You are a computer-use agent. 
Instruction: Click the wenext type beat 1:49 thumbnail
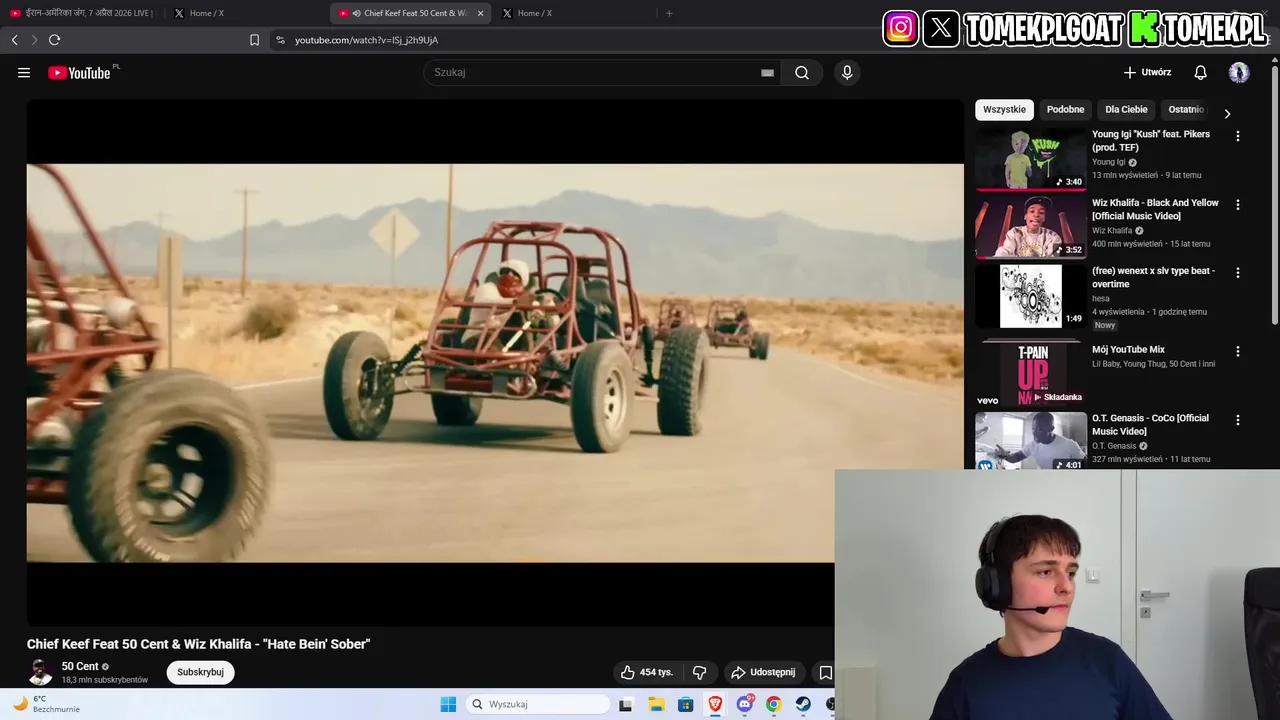click(1031, 296)
